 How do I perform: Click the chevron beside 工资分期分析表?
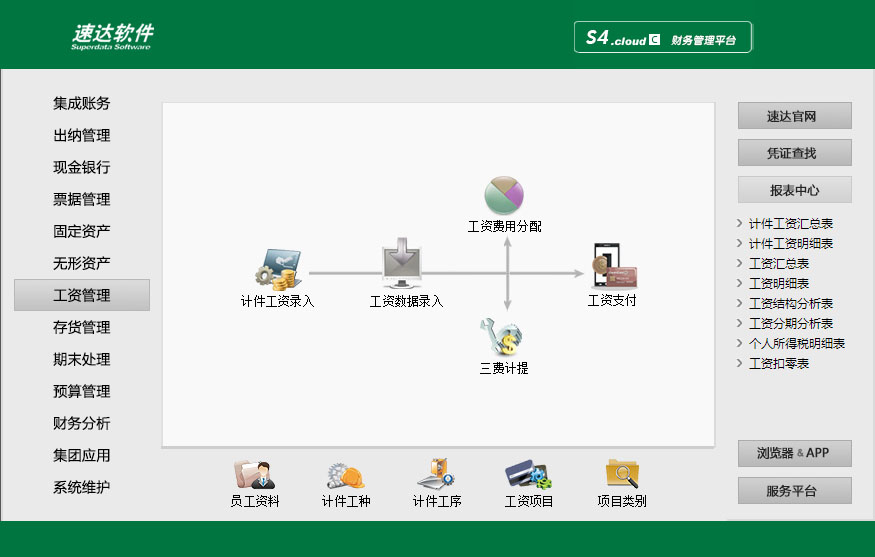click(x=739, y=323)
